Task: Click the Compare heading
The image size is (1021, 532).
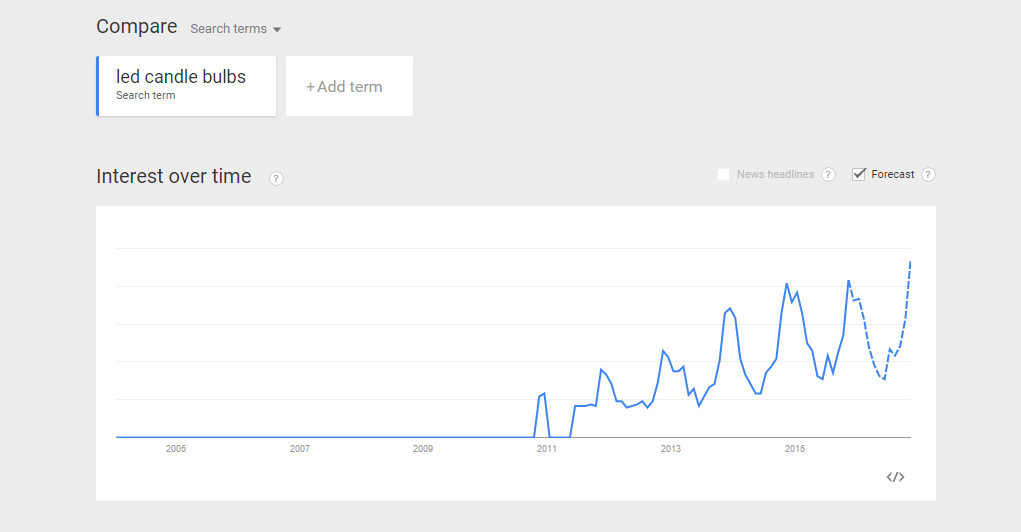Action: [136, 27]
